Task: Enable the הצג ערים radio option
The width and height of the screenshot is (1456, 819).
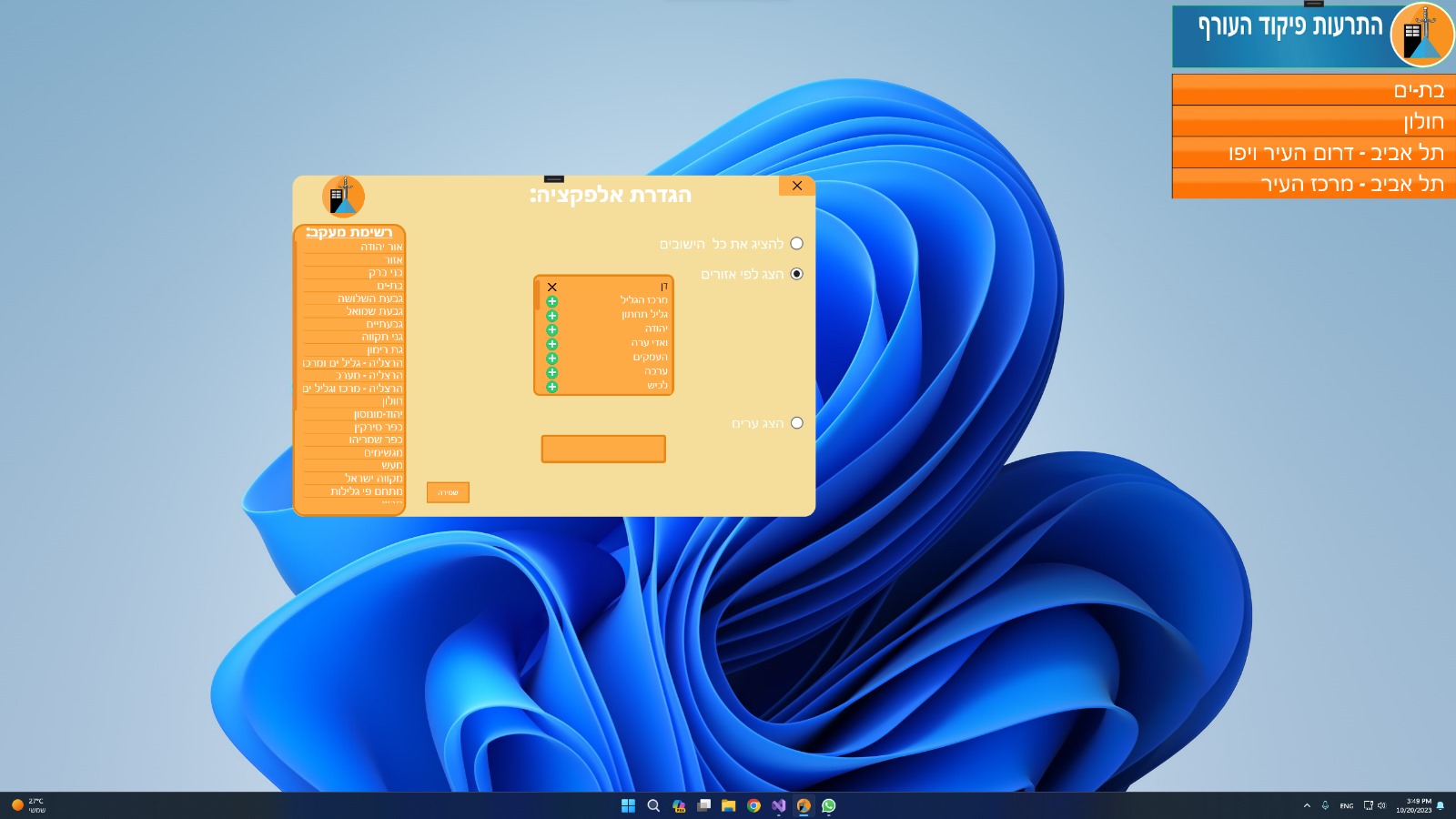Action: 797,422
